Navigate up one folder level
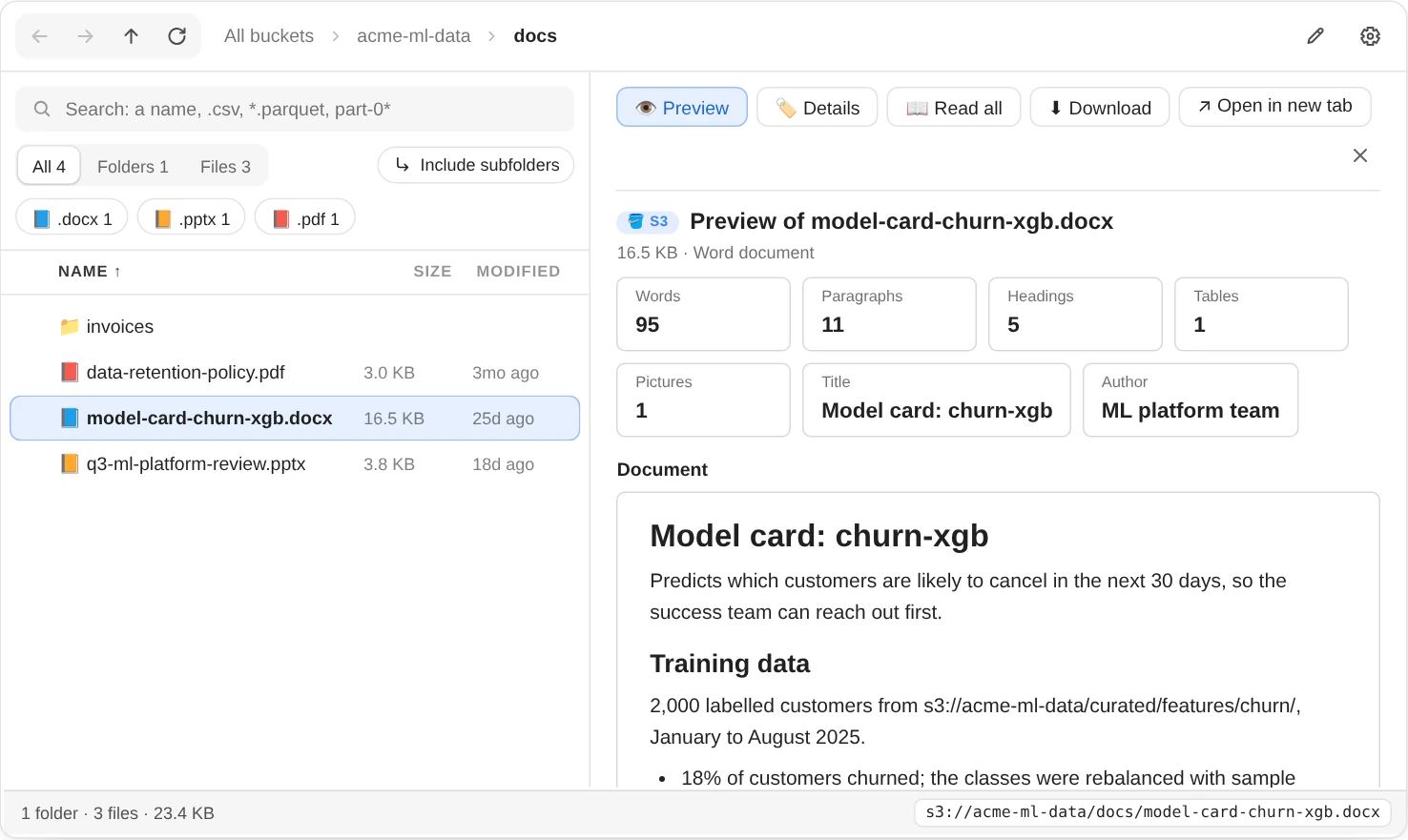The height and width of the screenshot is (840, 1408). tap(132, 36)
